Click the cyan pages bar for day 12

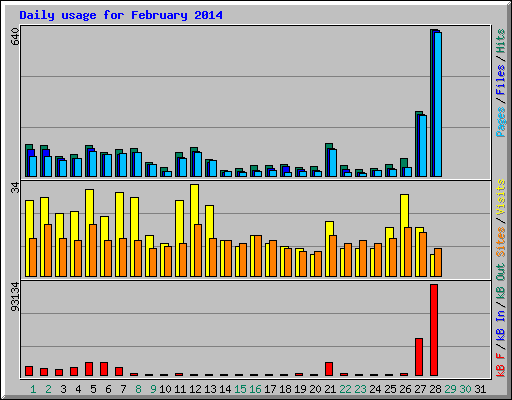[x=198, y=164]
